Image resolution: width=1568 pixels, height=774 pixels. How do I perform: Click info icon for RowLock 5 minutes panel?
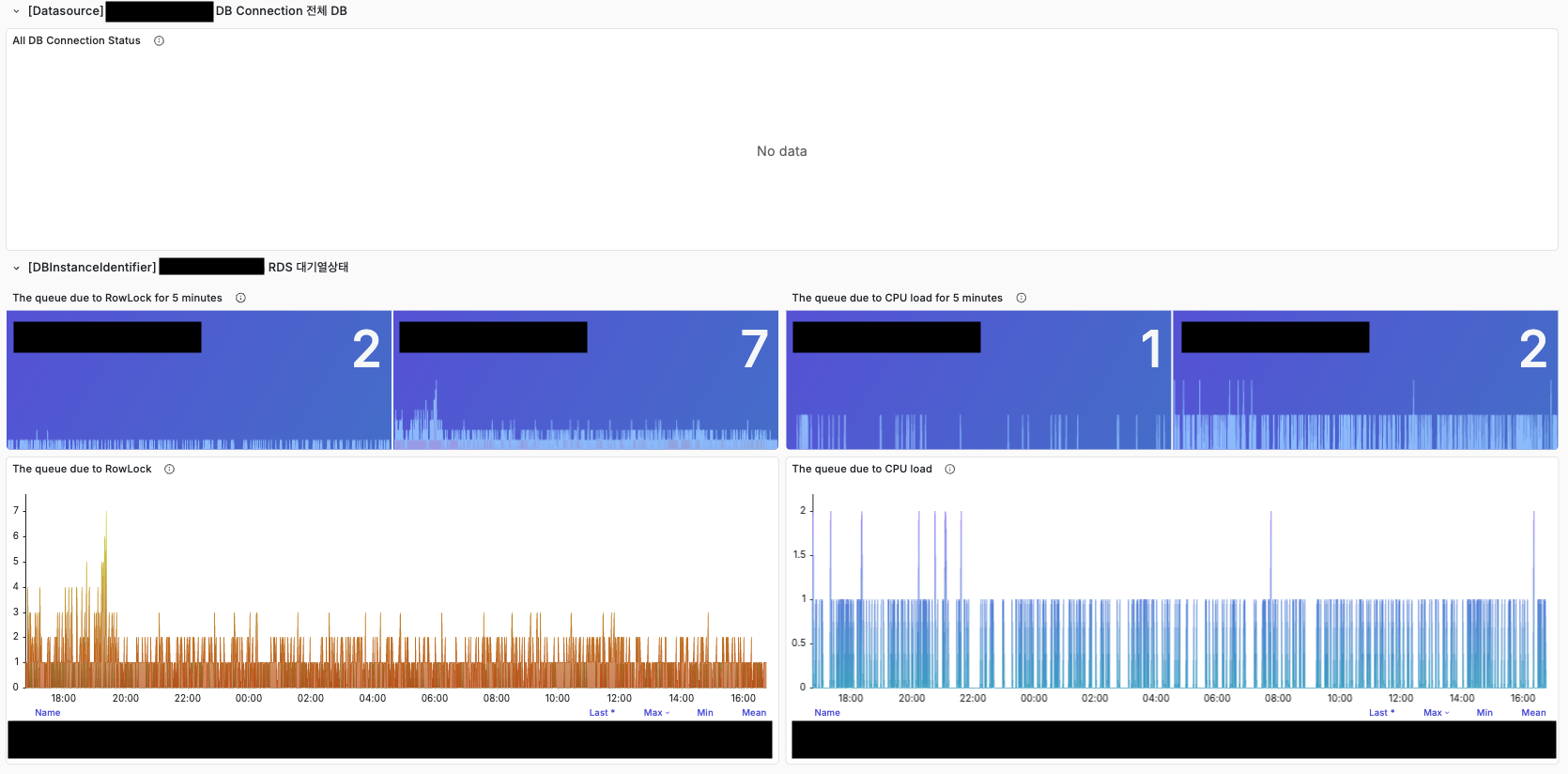[x=240, y=299]
